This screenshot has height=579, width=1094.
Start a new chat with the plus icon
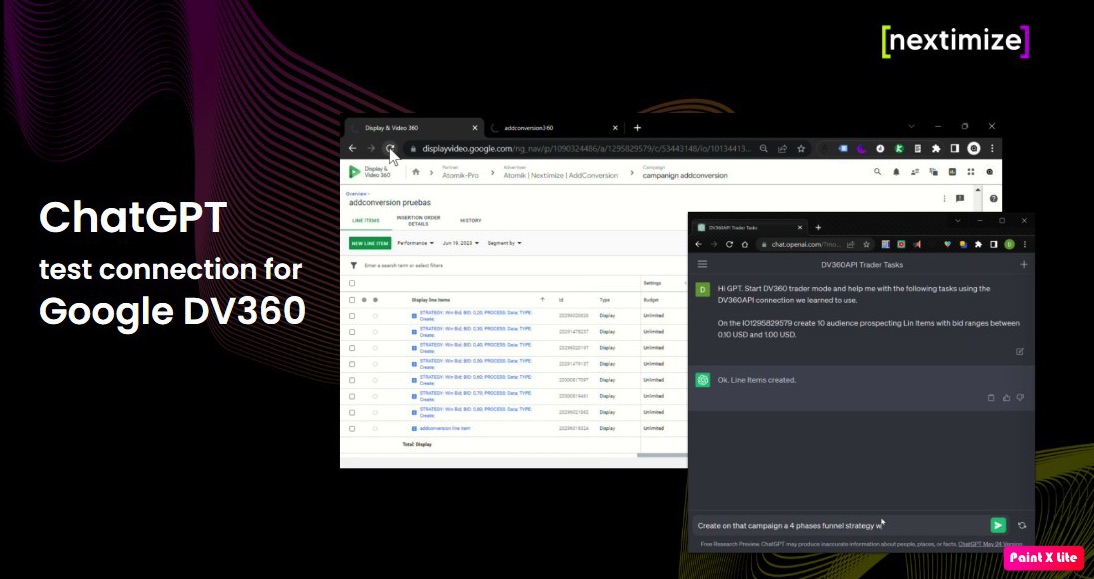[x=1023, y=264]
